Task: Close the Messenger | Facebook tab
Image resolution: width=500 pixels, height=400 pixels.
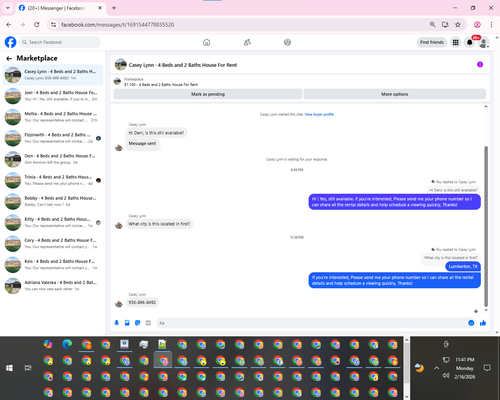Action: 100,8
